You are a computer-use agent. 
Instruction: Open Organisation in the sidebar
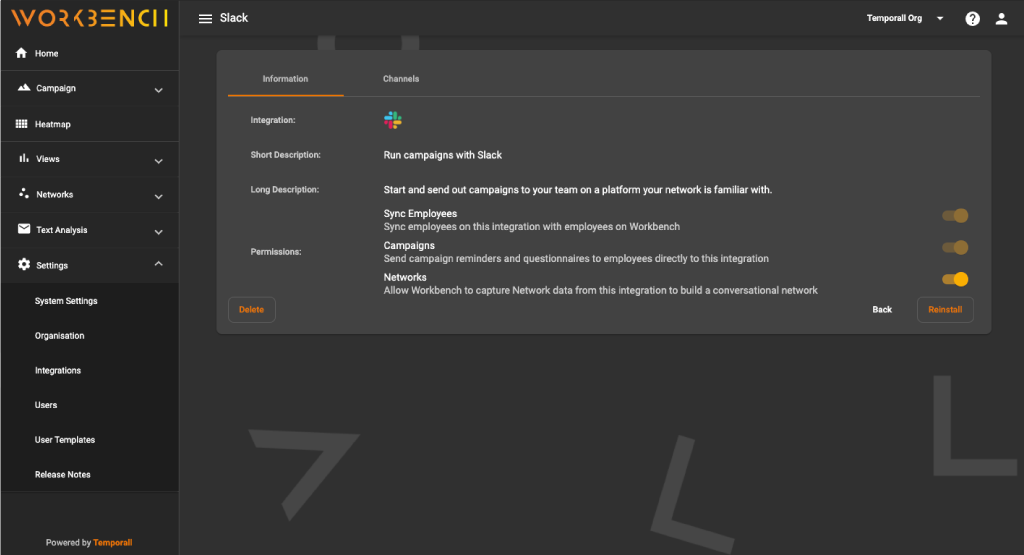pos(59,336)
